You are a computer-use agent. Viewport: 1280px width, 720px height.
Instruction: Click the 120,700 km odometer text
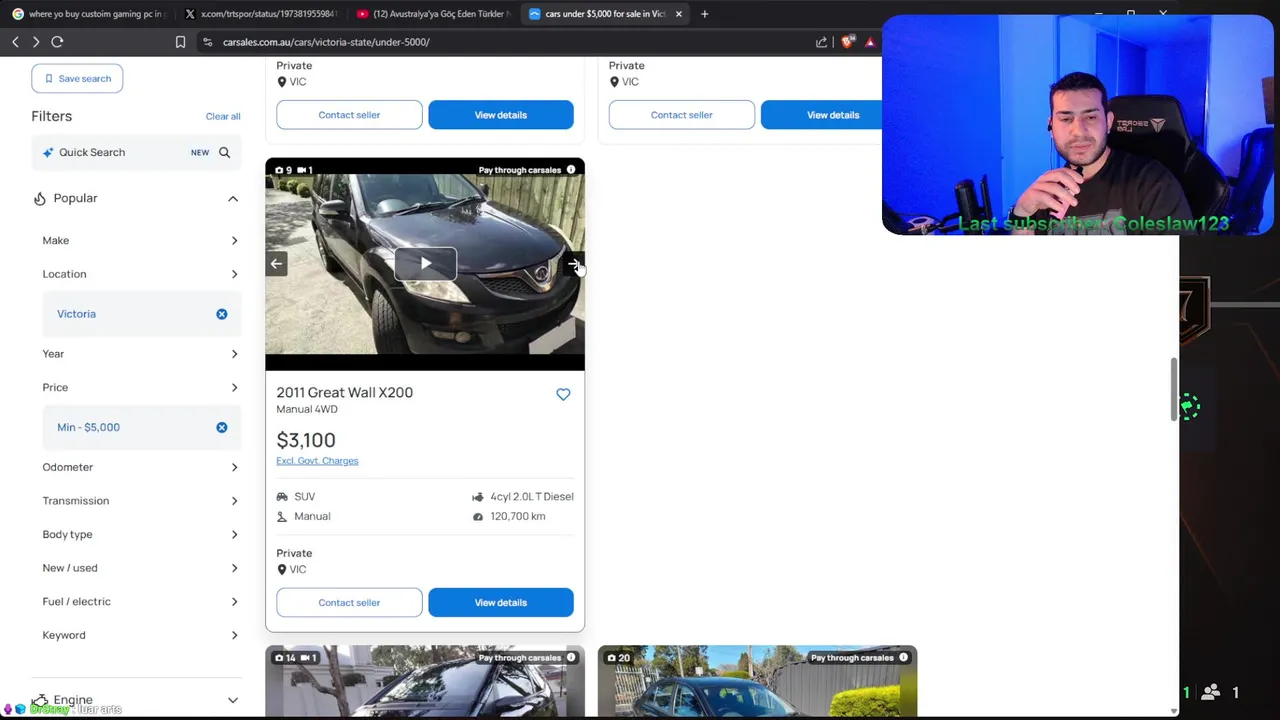[518, 517]
